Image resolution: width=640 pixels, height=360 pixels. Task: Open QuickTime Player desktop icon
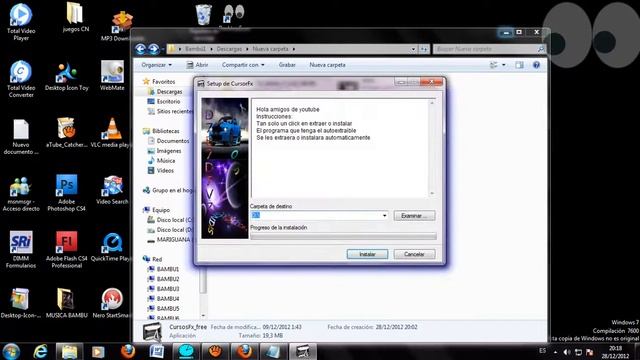point(111,247)
